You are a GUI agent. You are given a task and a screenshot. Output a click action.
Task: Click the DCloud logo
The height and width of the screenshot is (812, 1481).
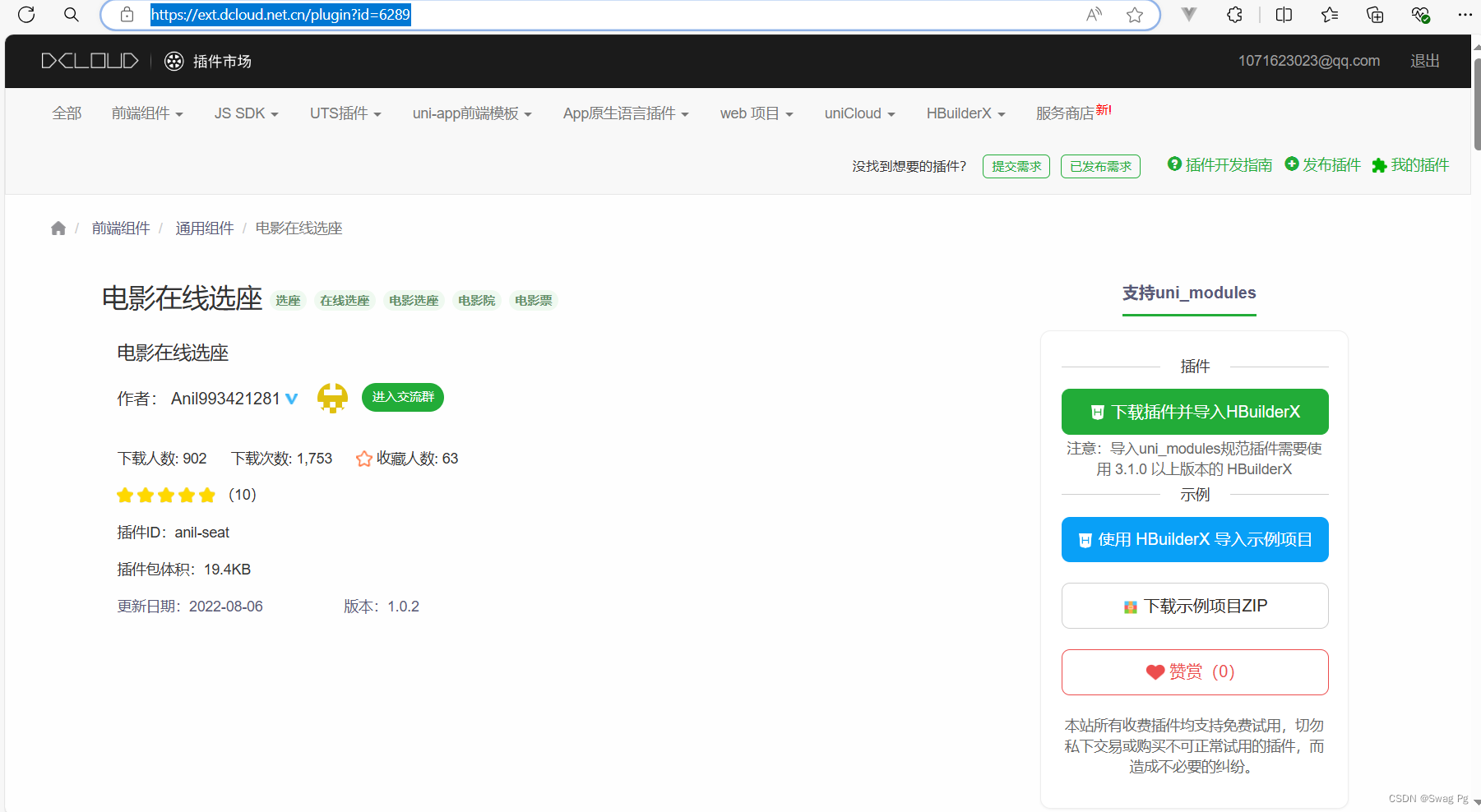90,61
